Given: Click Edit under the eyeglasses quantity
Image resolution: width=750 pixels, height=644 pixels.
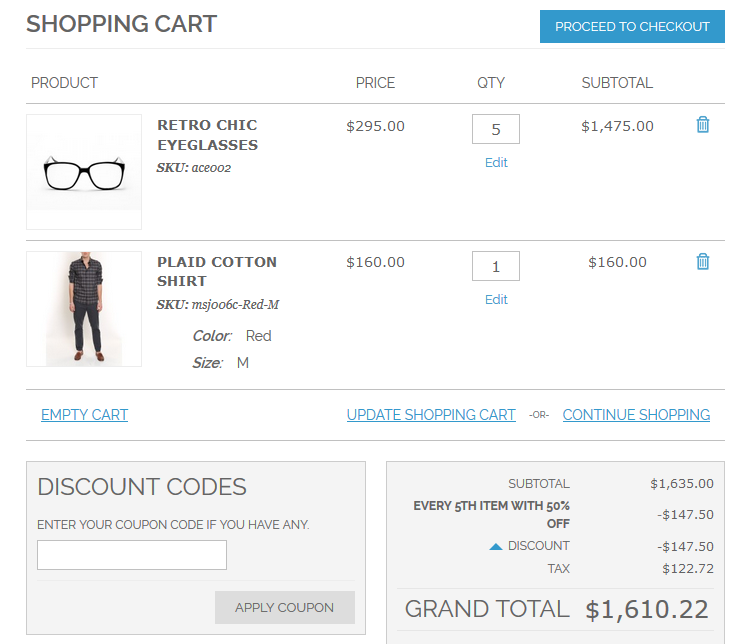Looking at the screenshot, I should click(x=496, y=163).
